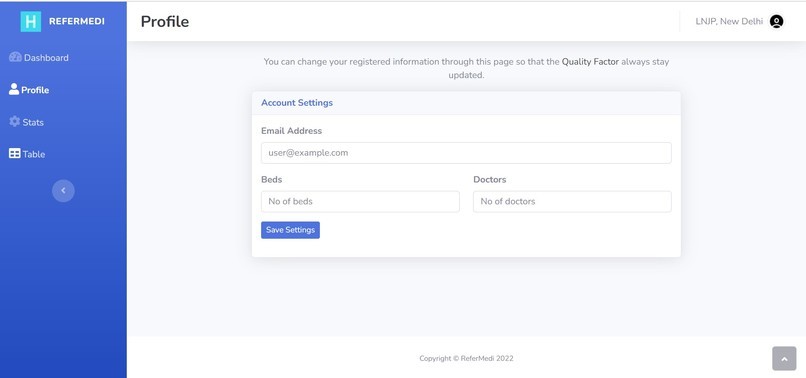The height and width of the screenshot is (378, 806).
Task: Click the Dashboard gauge icon
Action: click(x=15, y=57)
